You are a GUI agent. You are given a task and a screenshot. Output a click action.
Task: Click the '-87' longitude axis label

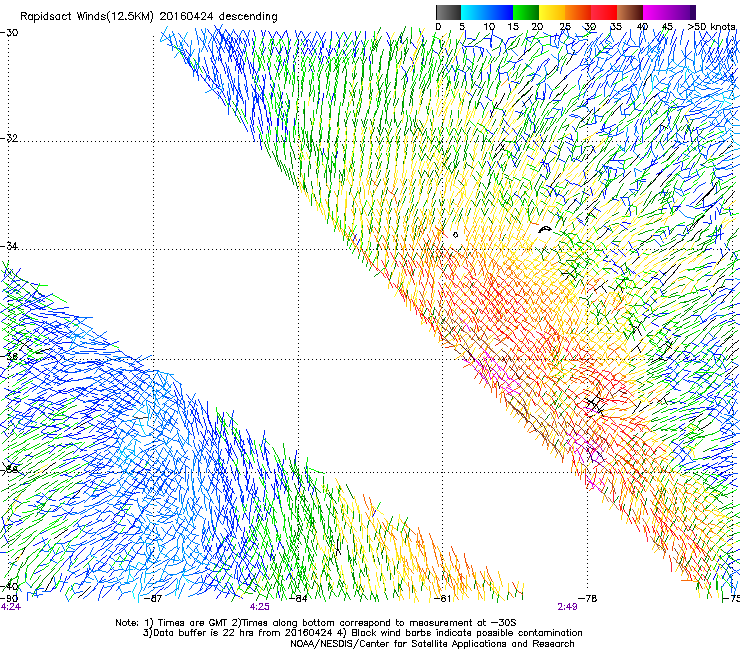(x=153, y=599)
